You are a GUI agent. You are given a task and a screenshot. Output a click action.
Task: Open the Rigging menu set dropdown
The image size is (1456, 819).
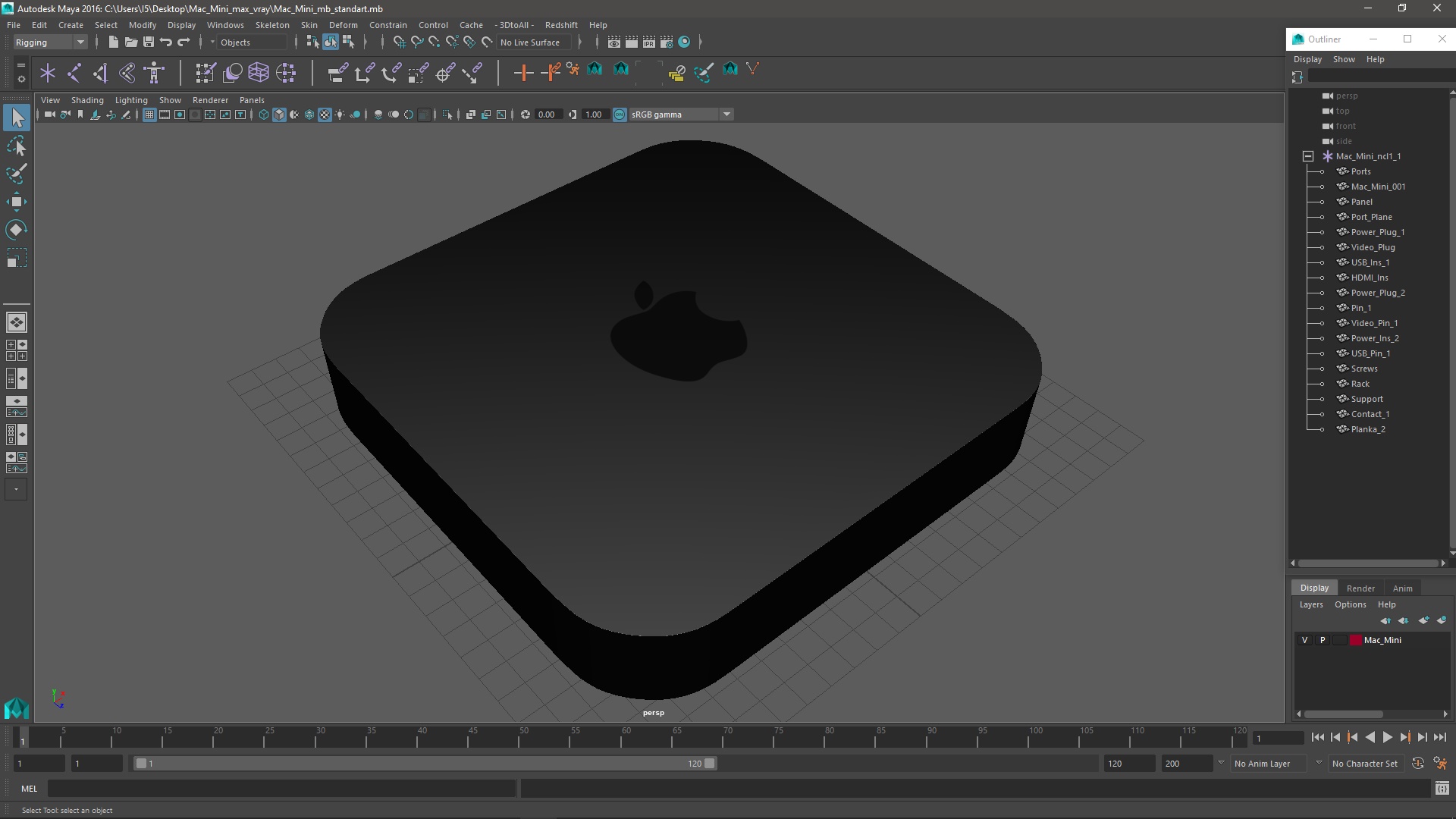[x=50, y=42]
